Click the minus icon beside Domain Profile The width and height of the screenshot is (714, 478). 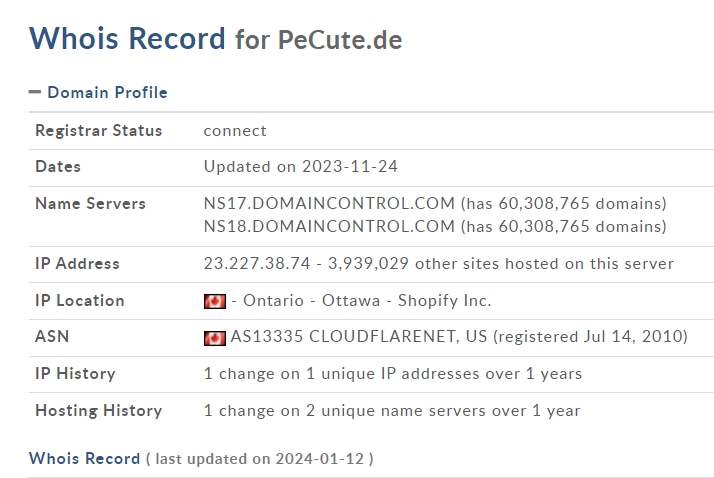pyautogui.click(x=35, y=92)
